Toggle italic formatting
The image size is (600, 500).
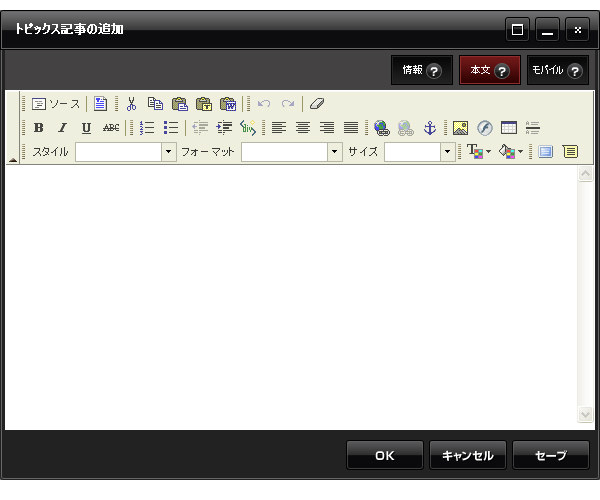(62, 128)
